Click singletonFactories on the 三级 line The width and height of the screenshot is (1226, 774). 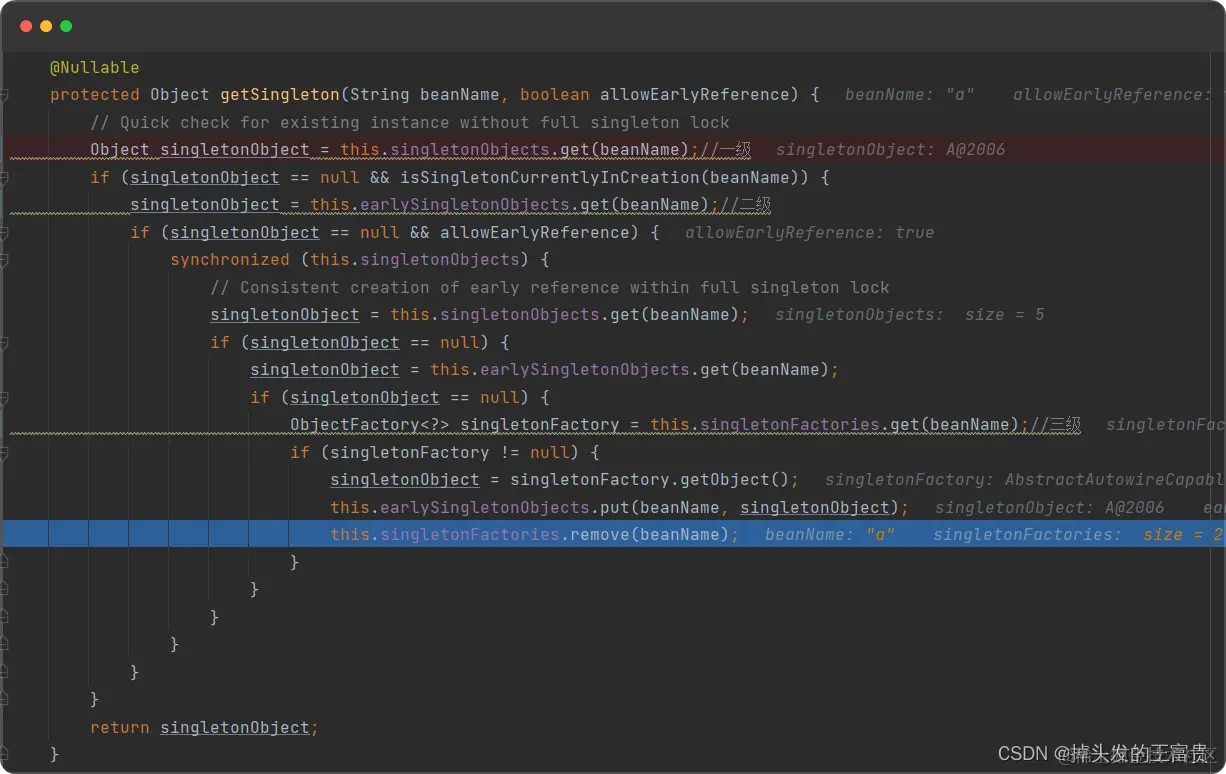pyautogui.click(x=790, y=425)
